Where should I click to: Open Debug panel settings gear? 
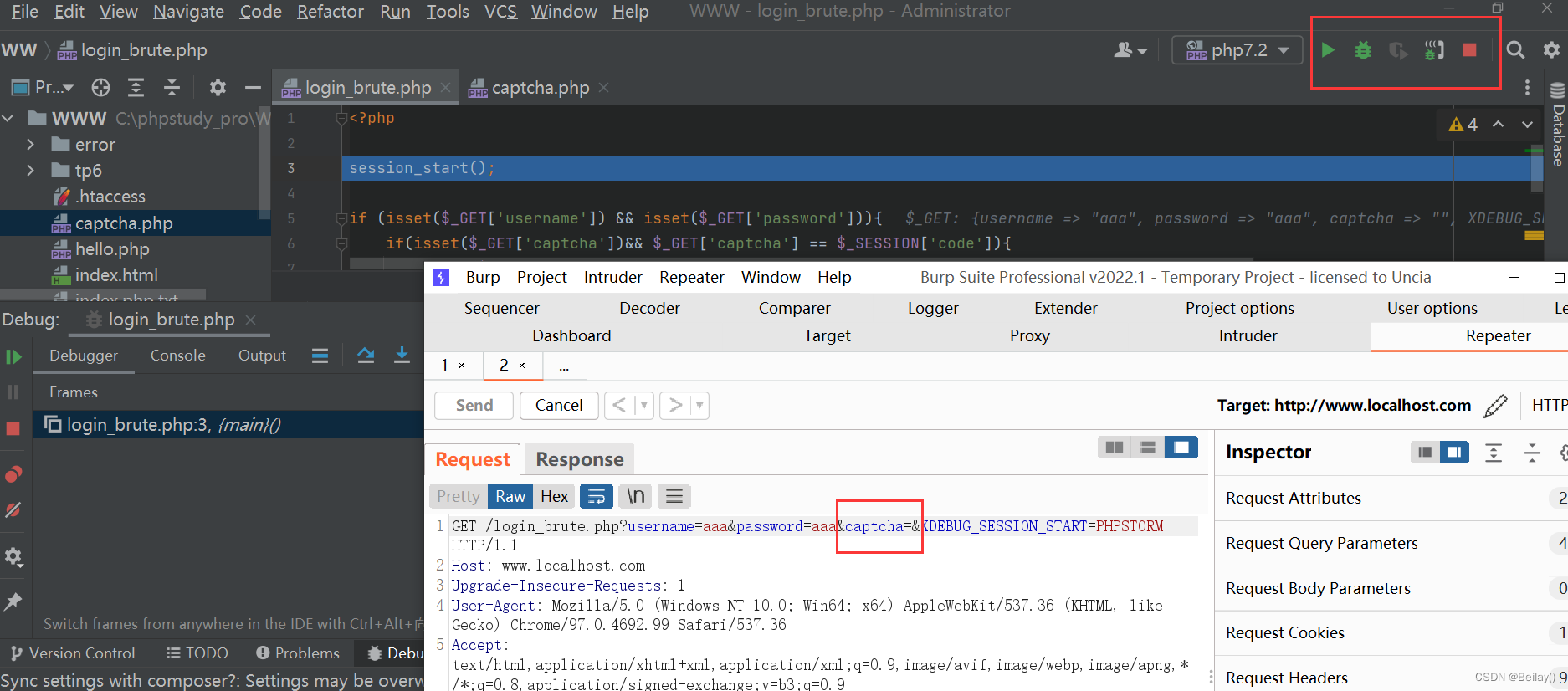click(x=13, y=557)
